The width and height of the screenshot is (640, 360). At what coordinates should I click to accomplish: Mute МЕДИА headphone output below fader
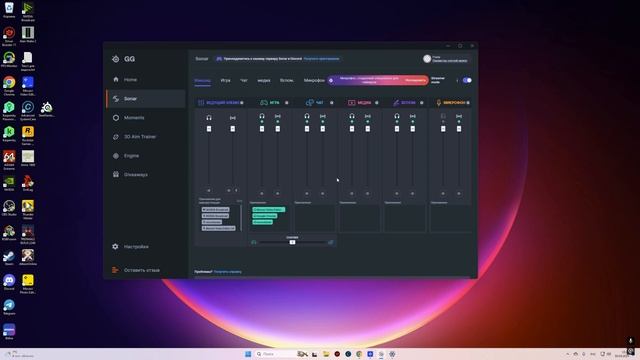[352, 193]
